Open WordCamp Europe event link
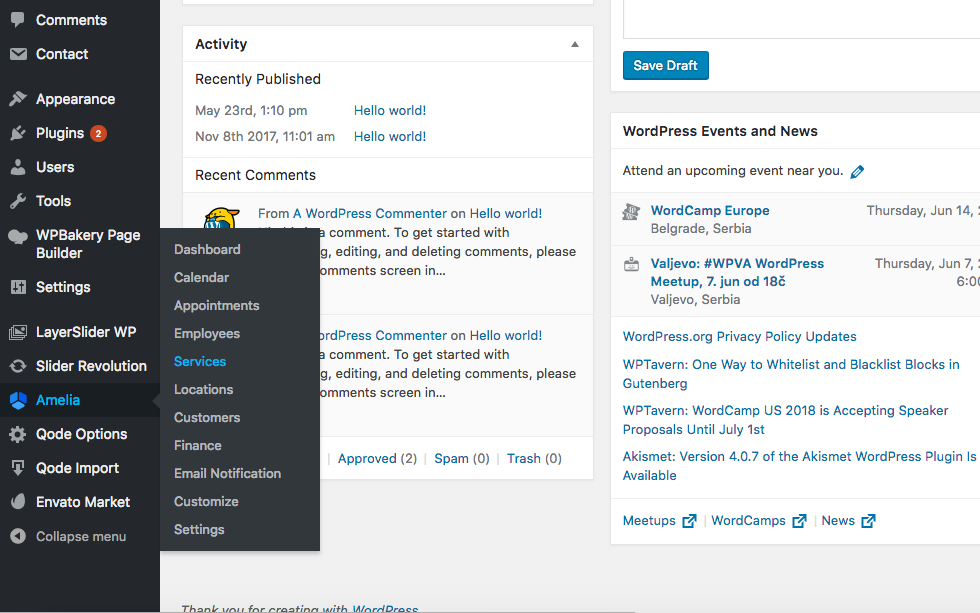The width and height of the screenshot is (980, 613). point(710,211)
